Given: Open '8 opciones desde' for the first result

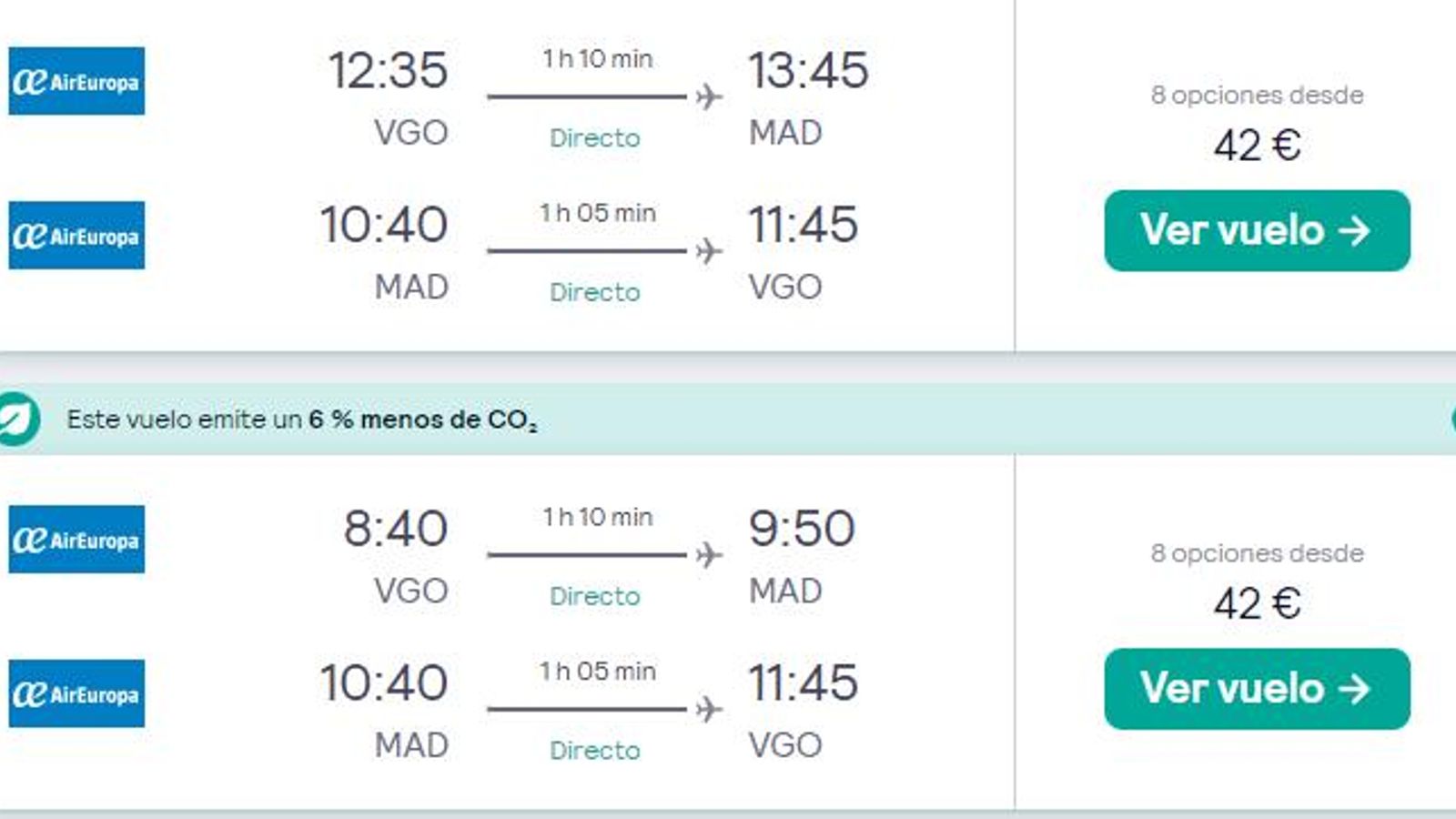Looking at the screenshot, I should (x=1257, y=94).
